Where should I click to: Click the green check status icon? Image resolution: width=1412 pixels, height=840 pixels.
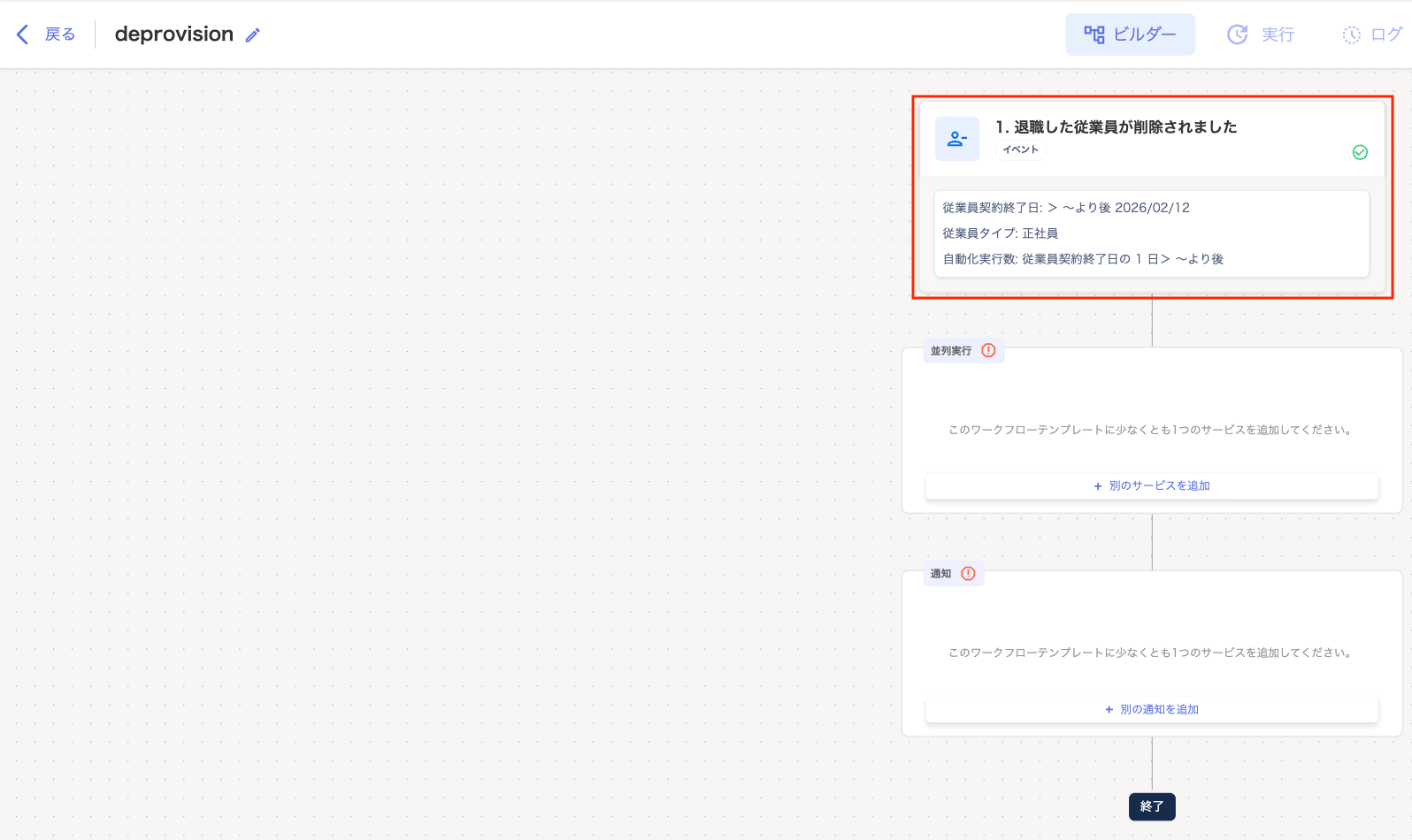tap(1360, 152)
